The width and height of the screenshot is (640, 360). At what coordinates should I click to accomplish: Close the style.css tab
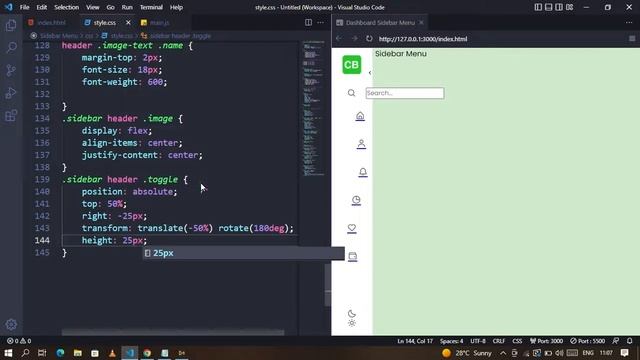[128, 23]
